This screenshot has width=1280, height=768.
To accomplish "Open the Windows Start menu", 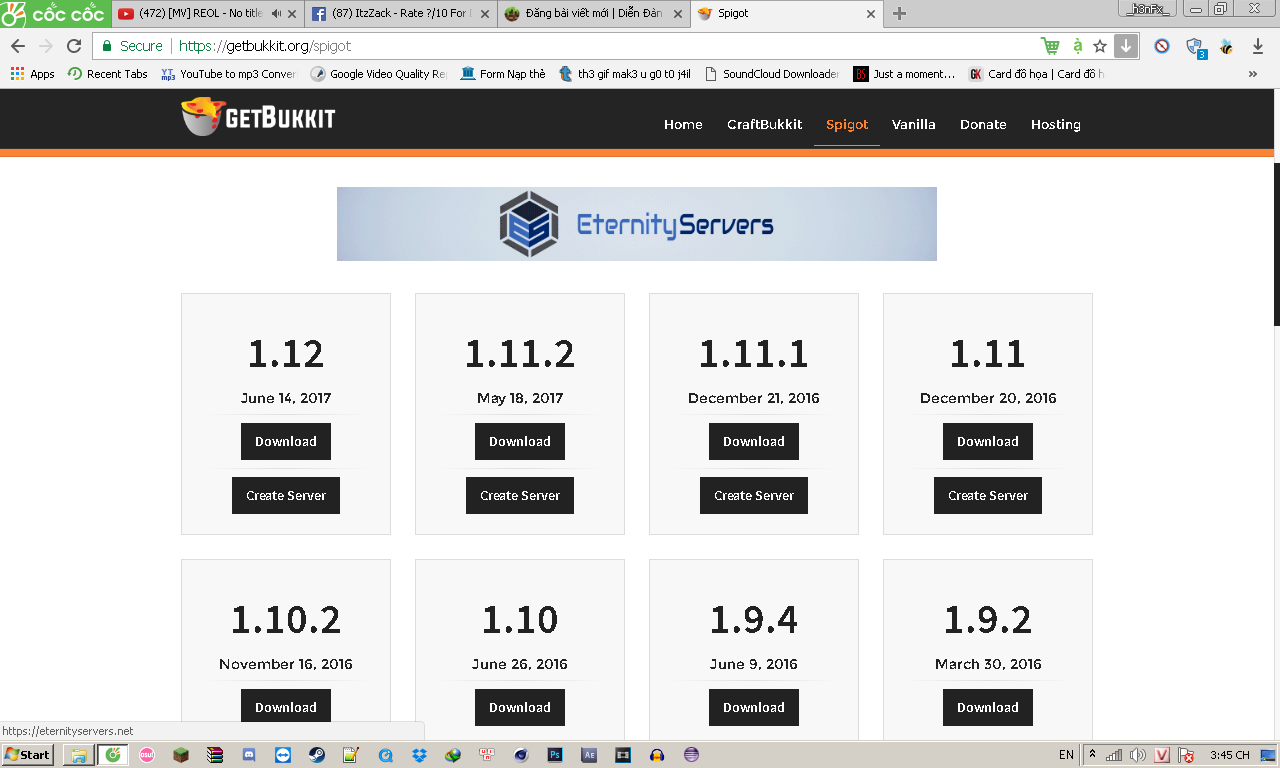I will (27, 755).
